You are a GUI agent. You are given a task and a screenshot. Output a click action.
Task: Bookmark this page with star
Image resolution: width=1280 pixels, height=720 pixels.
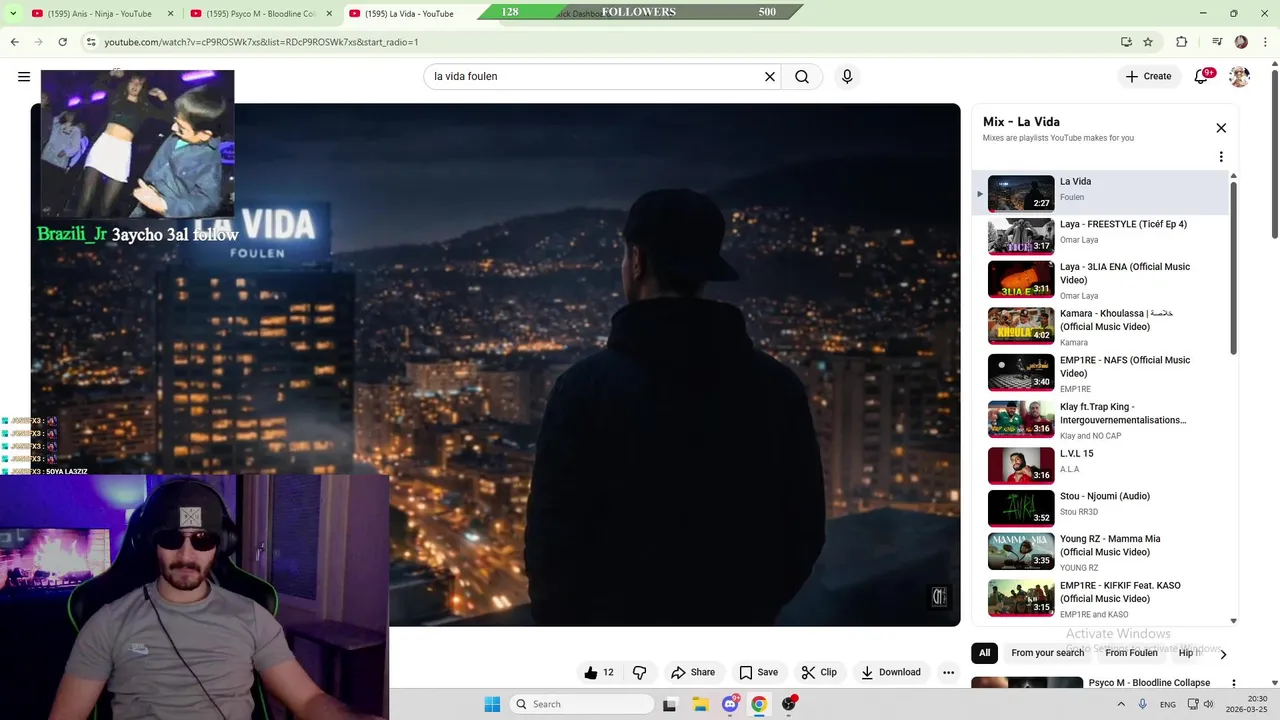coord(1148,42)
